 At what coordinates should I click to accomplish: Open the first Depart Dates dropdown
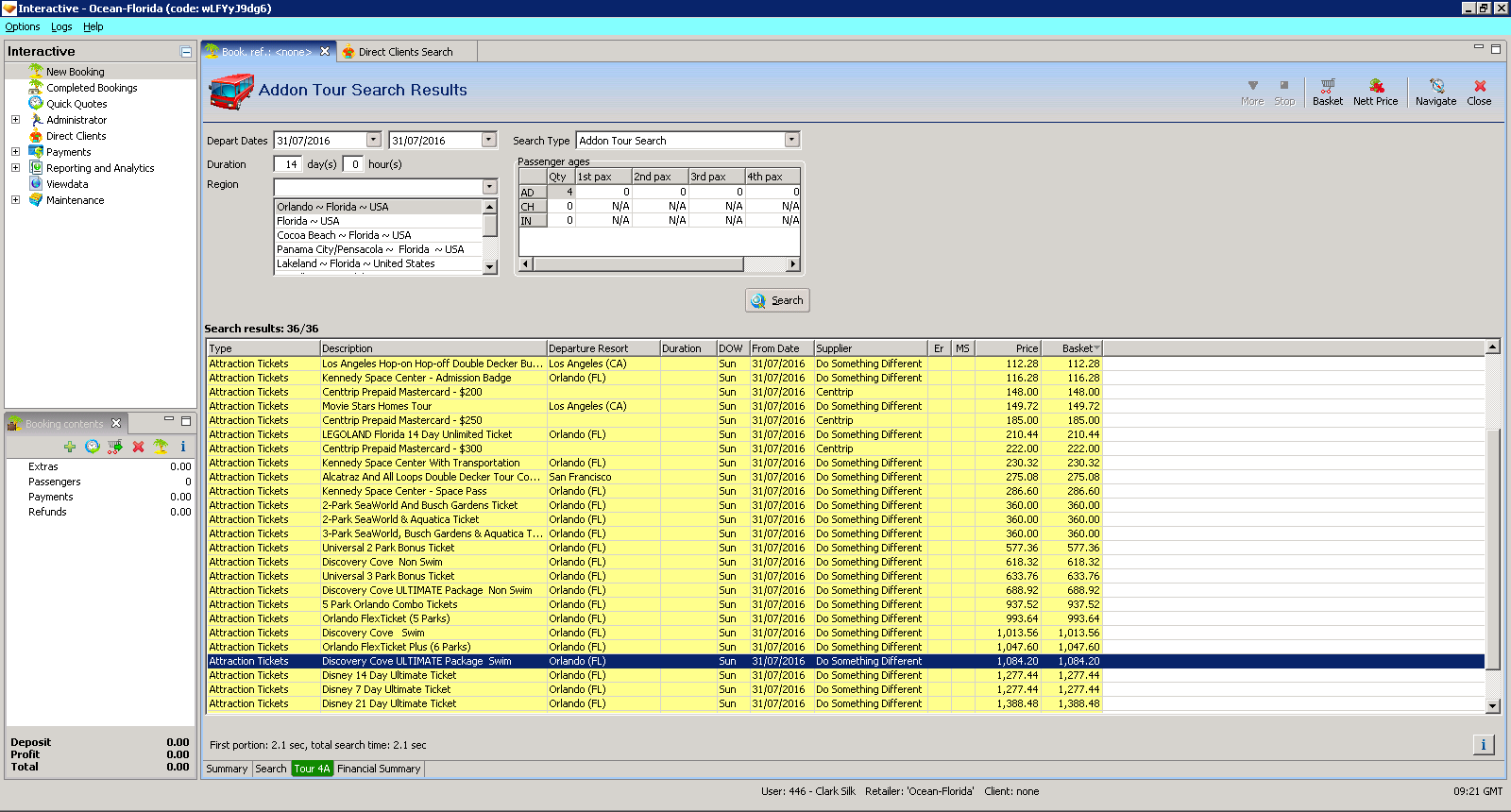[373, 140]
